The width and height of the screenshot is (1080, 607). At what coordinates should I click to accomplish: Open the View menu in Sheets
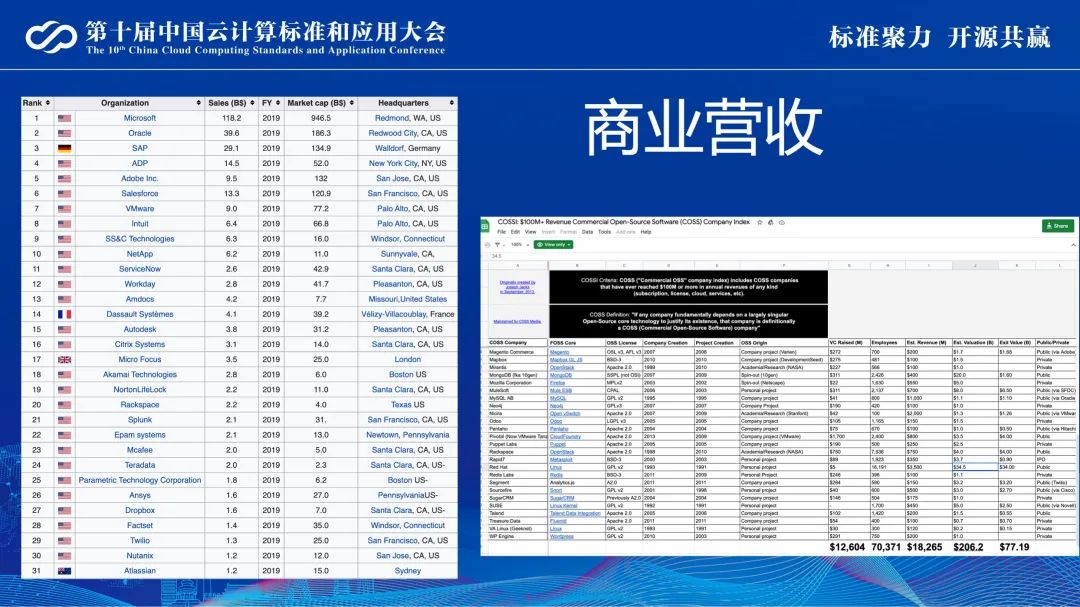coord(530,232)
